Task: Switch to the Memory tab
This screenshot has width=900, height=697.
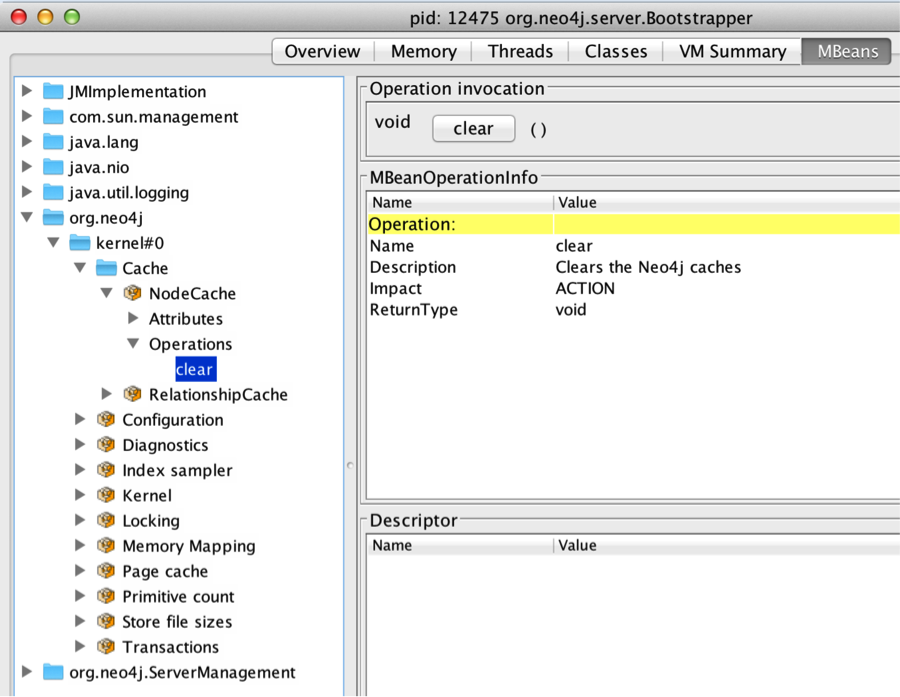Action: [424, 52]
